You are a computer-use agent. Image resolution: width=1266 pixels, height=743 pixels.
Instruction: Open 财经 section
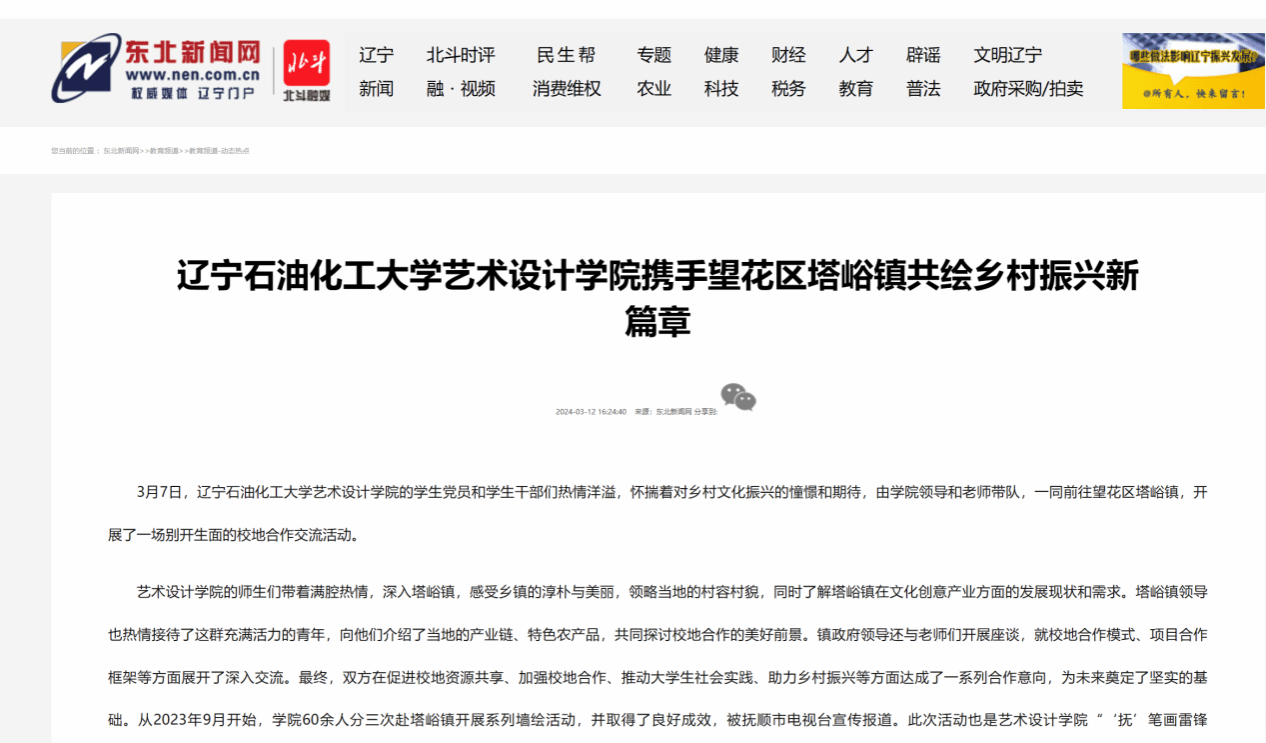click(788, 55)
